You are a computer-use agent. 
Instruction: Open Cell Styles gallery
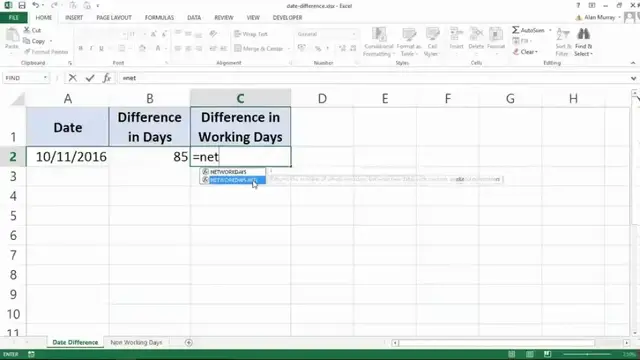point(432,42)
